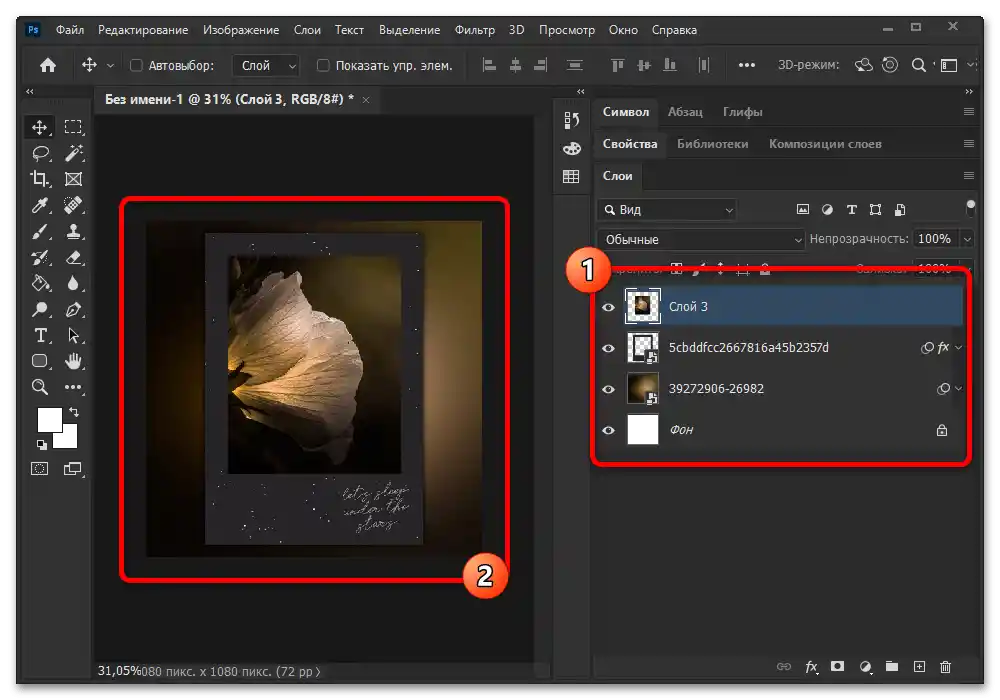Screen dimensions: 1000x700
Task: Open the Edit Toolbar three-dots menu
Action: tap(73, 387)
